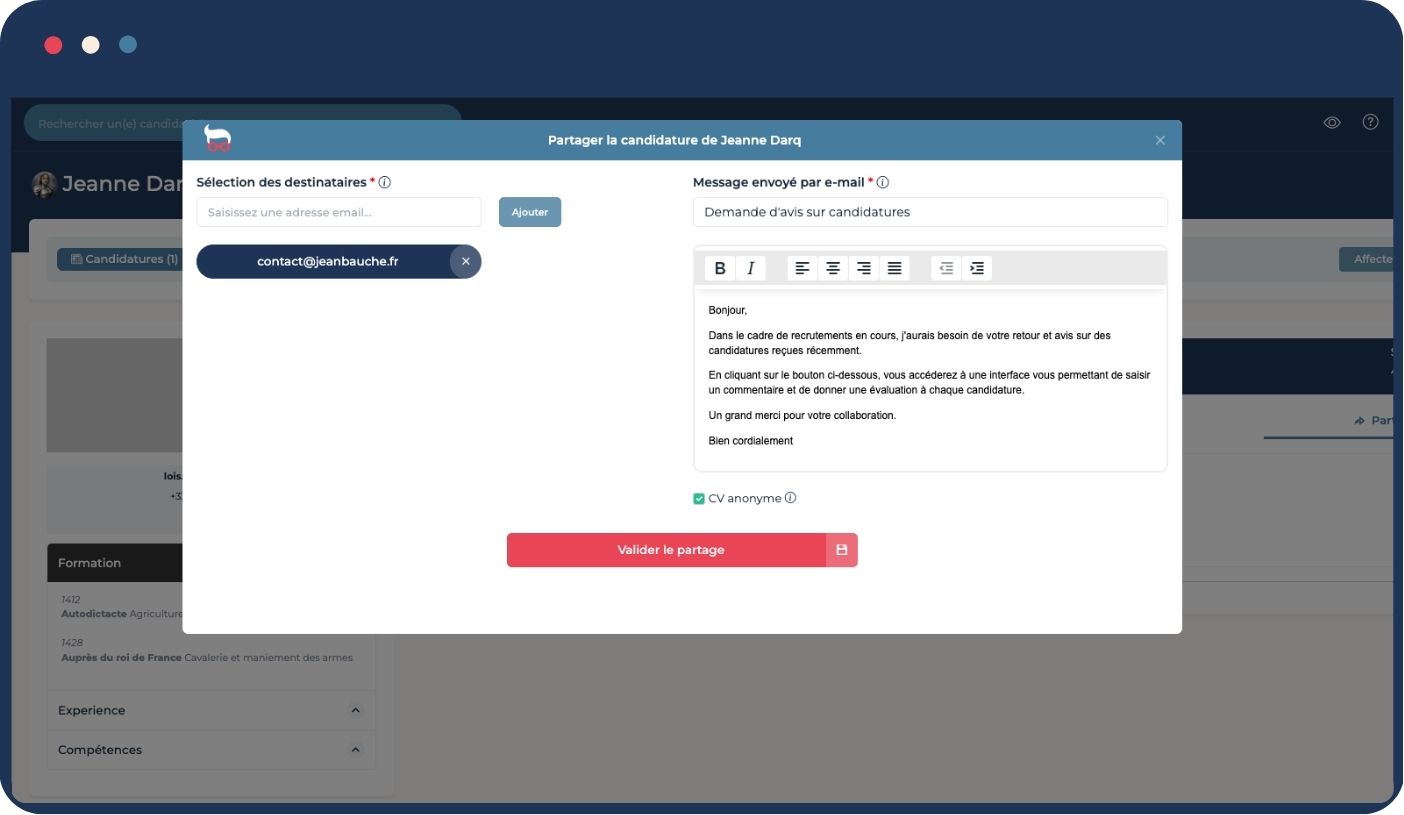Show info tooltip next to CV anonyme

791,498
